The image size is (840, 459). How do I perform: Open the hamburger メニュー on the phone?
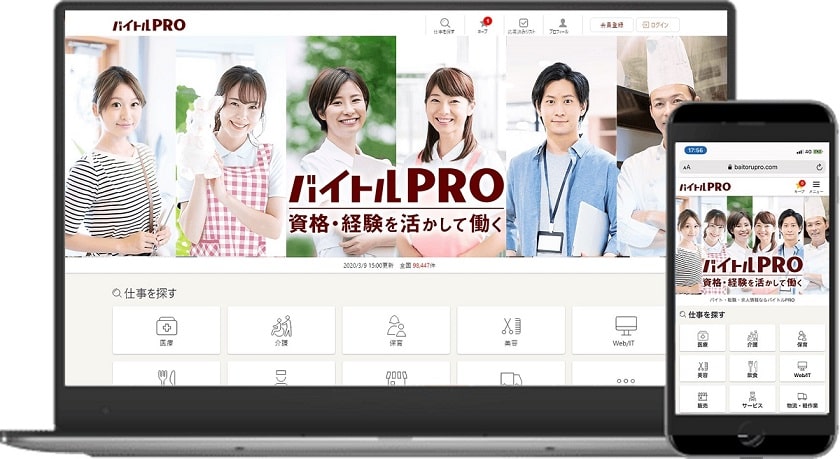point(816,186)
